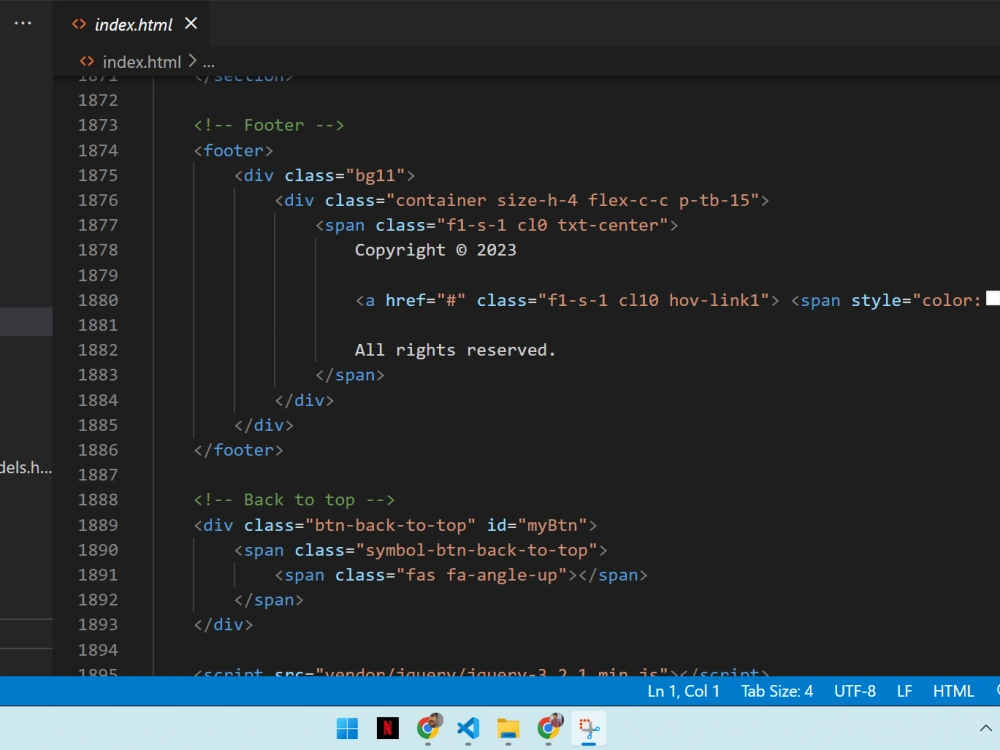Click the Footer comment on line 1873

tap(268, 125)
